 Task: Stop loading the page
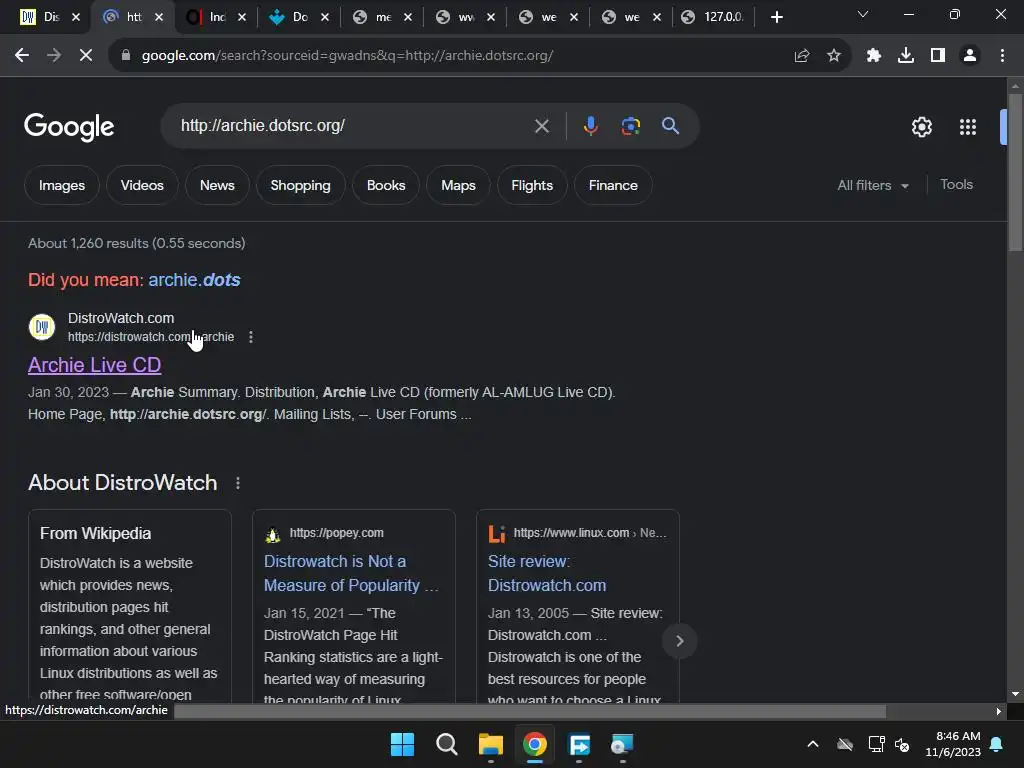pyautogui.click(x=86, y=56)
